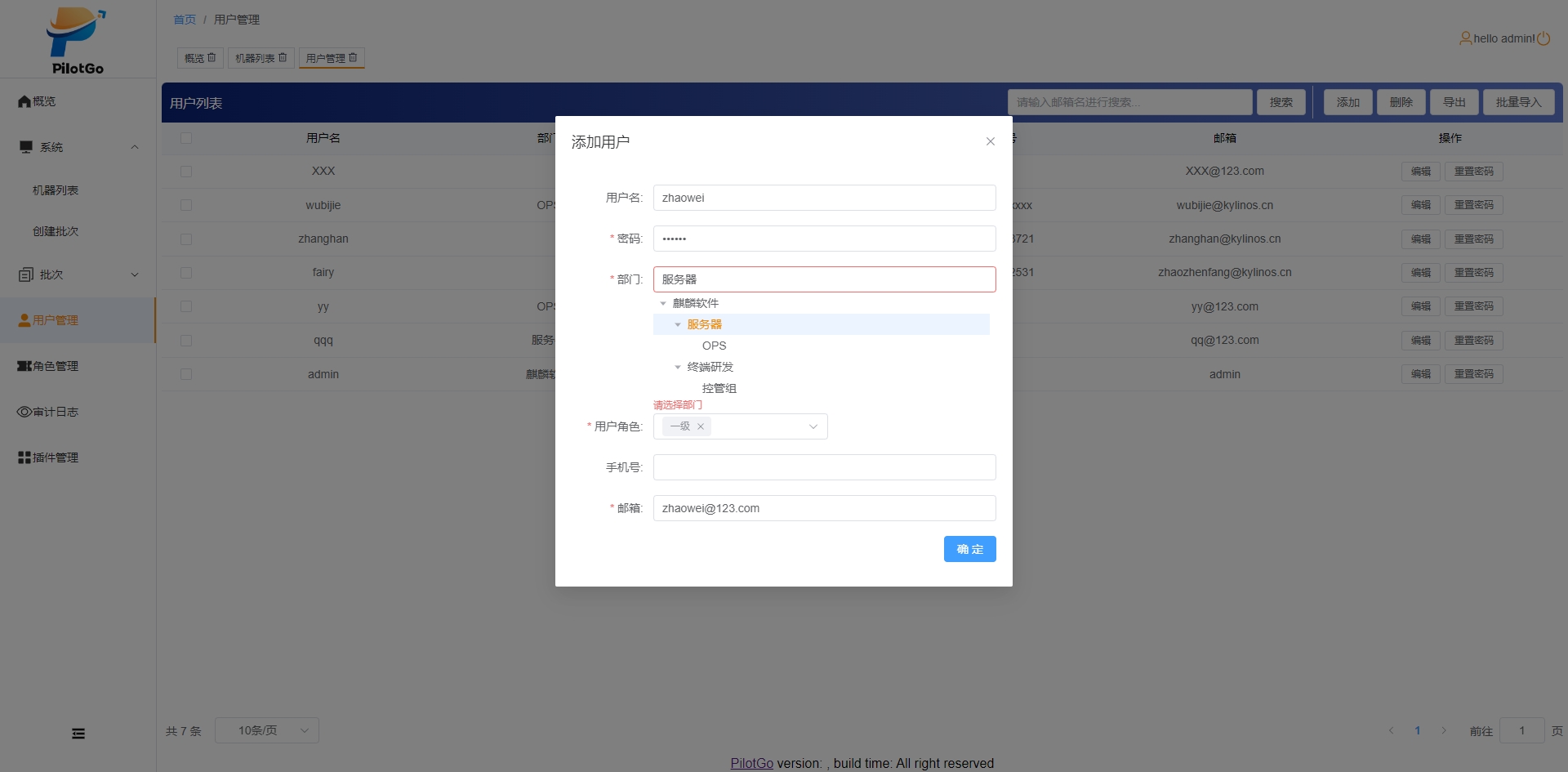This screenshot has height=772, width=1568.
Task: Check the box for user XXX
Action: click(186, 172)
